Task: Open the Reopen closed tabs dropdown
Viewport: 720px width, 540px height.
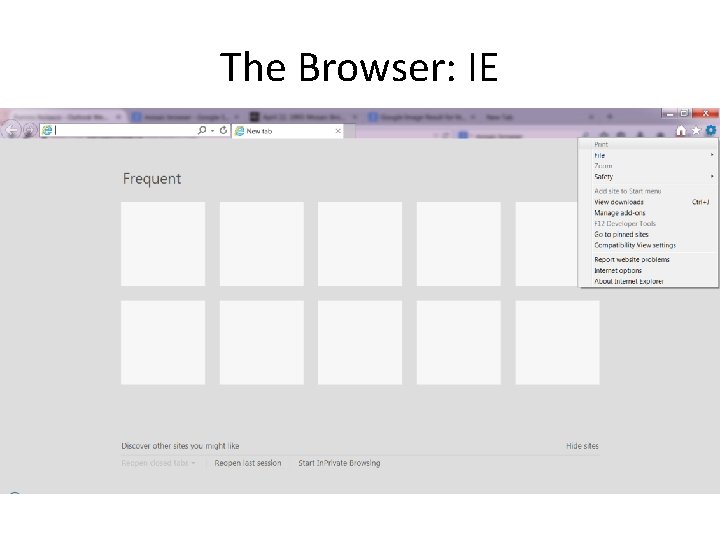Action: 158,463
